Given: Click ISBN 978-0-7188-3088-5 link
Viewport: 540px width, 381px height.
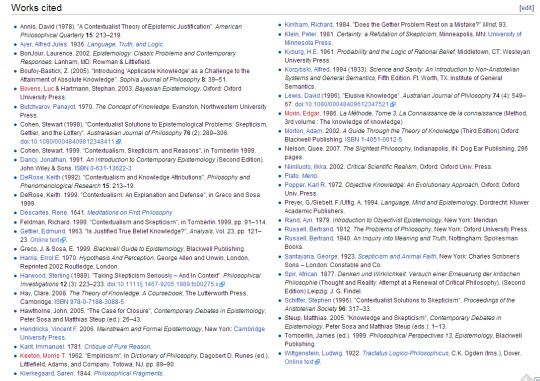Looking at the screenshot, I should click(89, 302).
